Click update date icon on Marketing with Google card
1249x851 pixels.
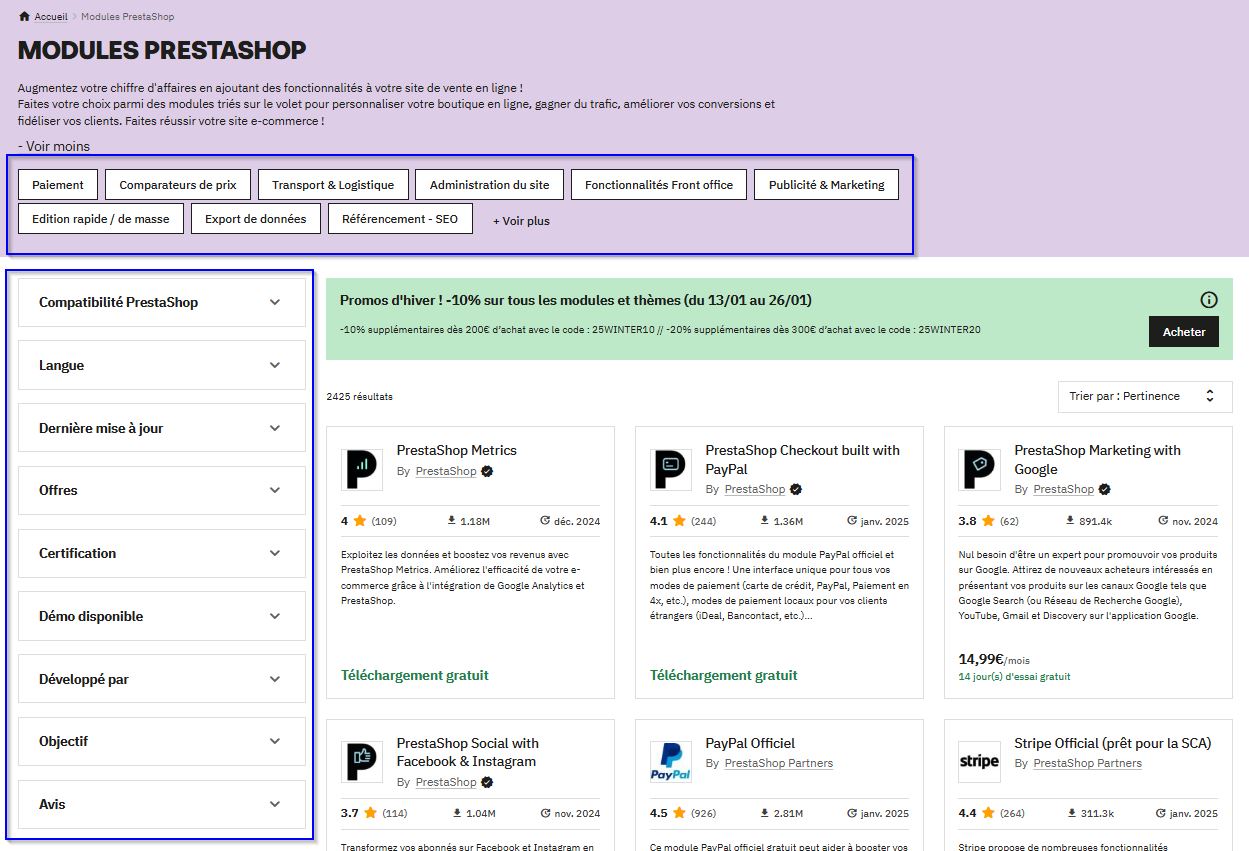[x=1163, y=521]
